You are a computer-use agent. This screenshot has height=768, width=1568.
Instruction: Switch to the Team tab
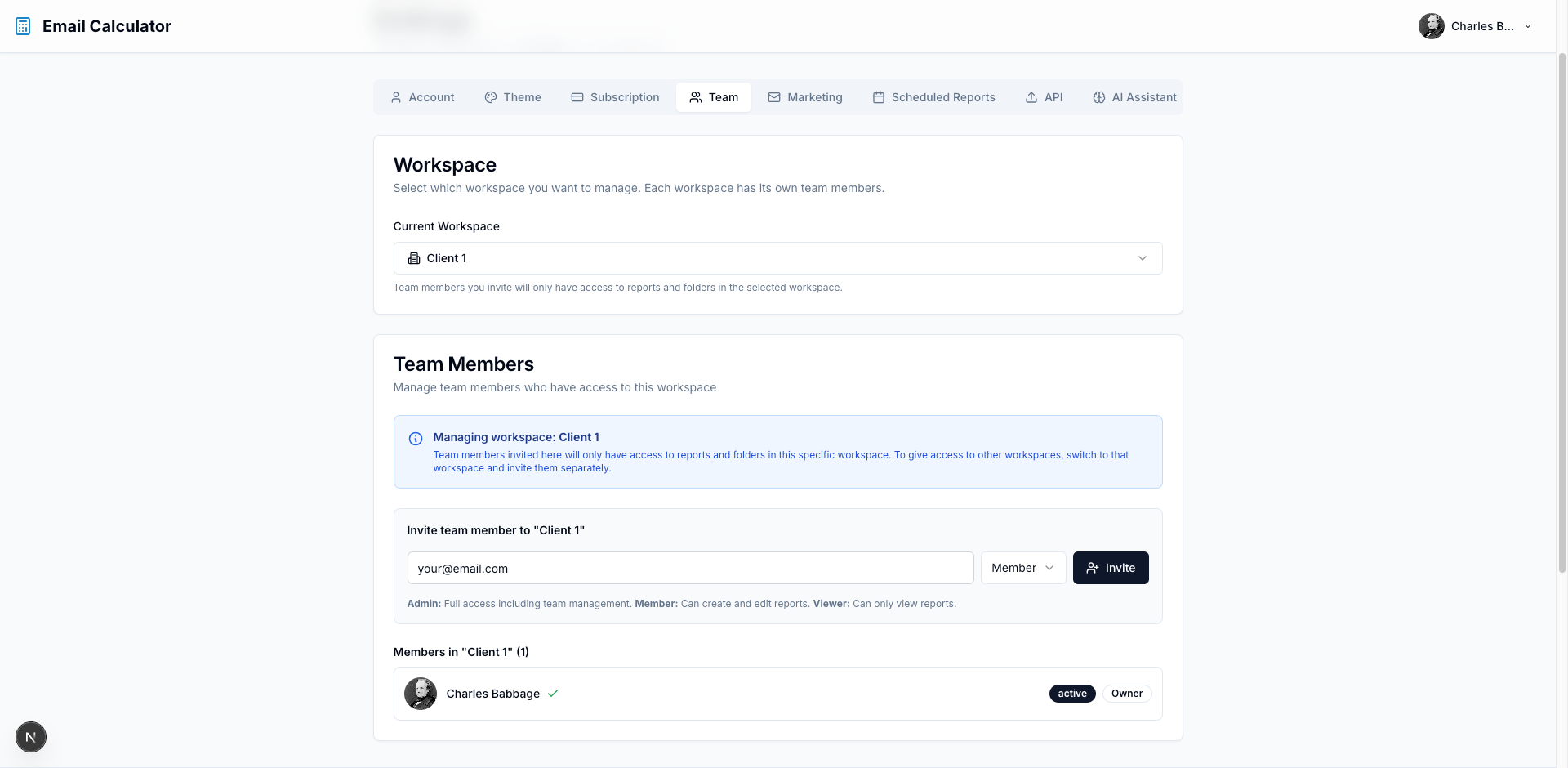pos(714,97)
